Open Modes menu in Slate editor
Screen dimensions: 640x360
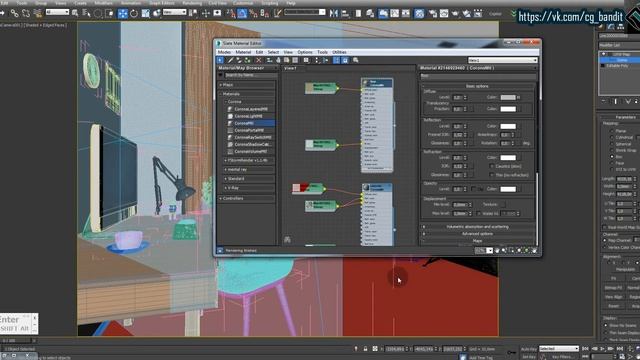coord(224,52)
